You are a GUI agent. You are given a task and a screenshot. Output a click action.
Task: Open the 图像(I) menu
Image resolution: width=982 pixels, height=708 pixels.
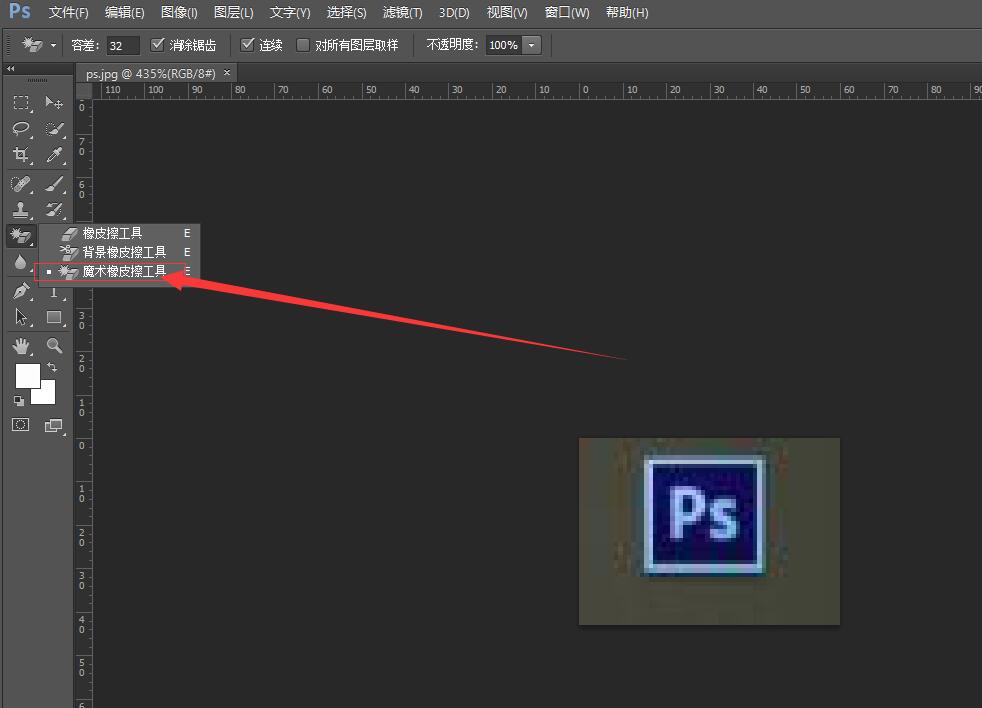[179, 13]
